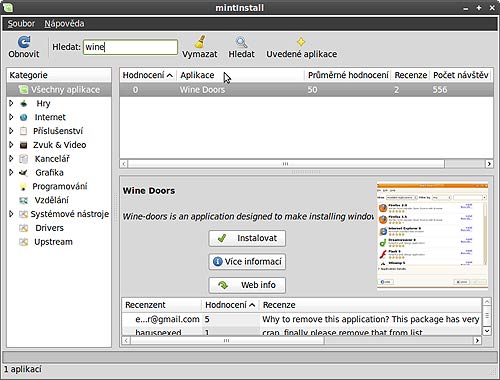Click the Vymazat broom icon
The width and height of the screenshot is (500, 380).
pos(200,42)
